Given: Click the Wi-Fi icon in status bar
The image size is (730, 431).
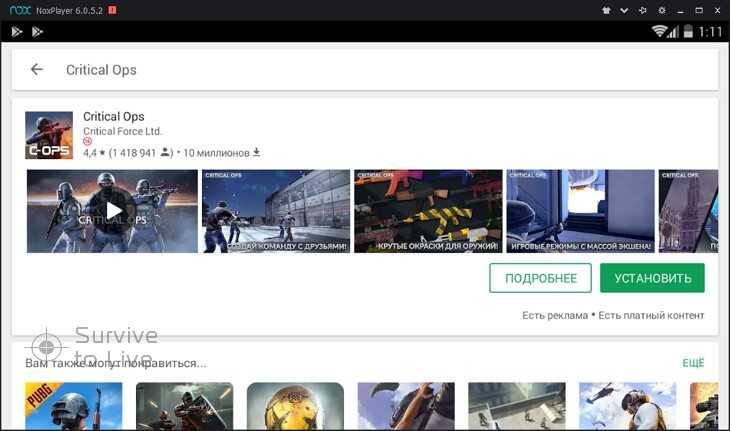Looking at the screenshot, I should [660, 31].
